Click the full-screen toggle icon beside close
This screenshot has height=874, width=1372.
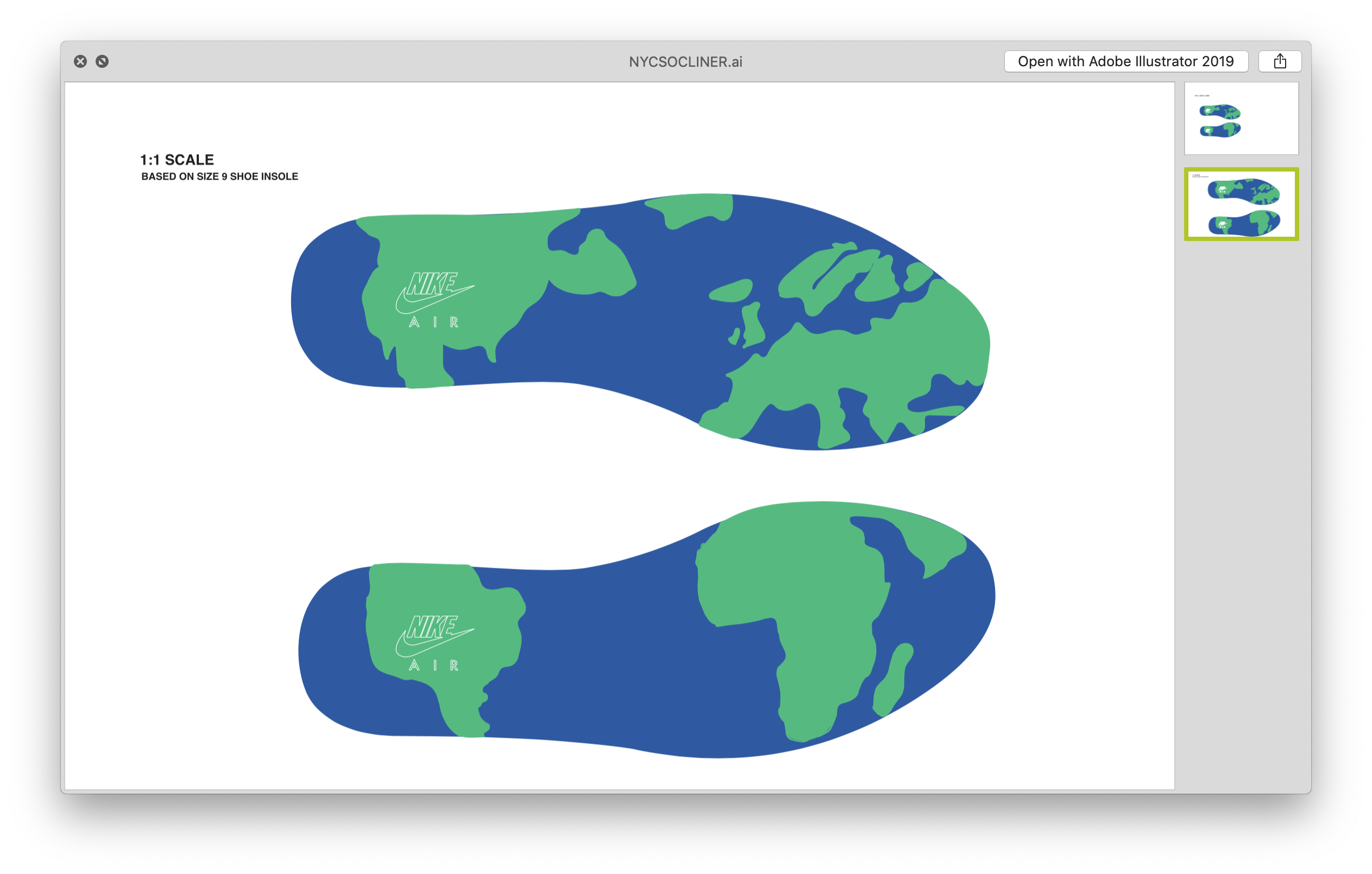click(x=102, y=61)
